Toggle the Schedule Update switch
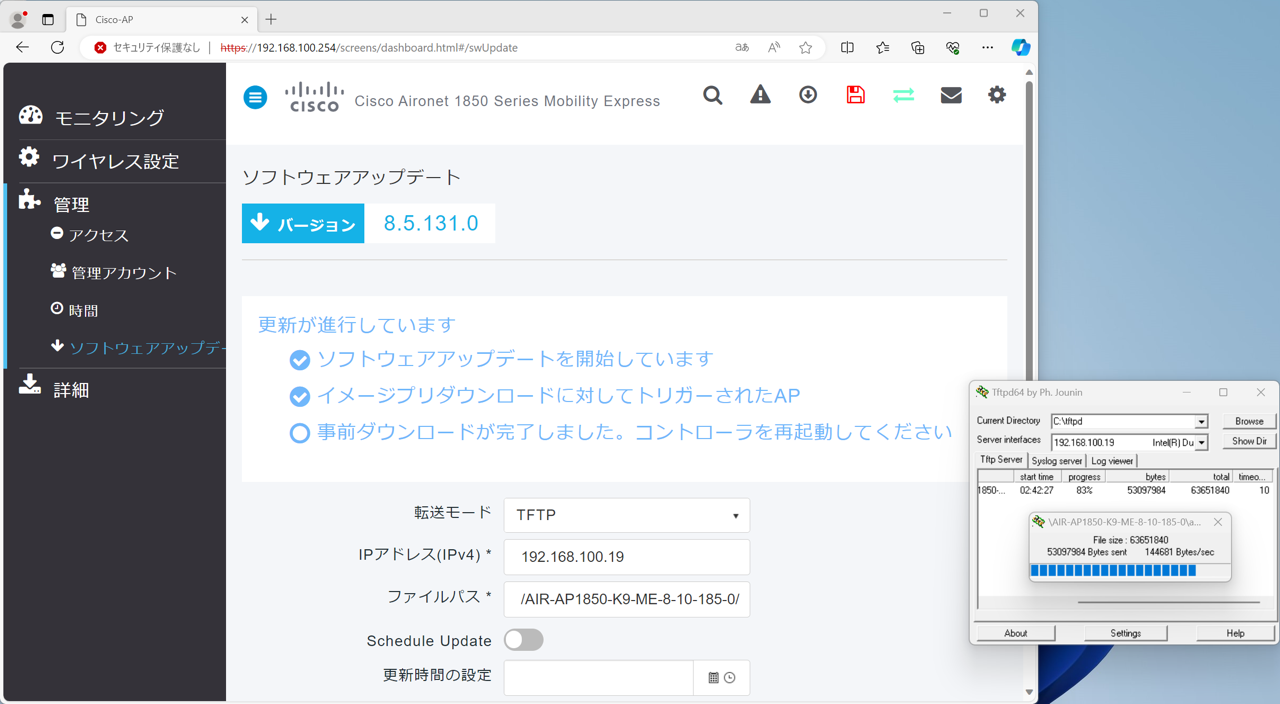Image resolution: width=1280 pixels, height=704 pixels. click(523, 640)
